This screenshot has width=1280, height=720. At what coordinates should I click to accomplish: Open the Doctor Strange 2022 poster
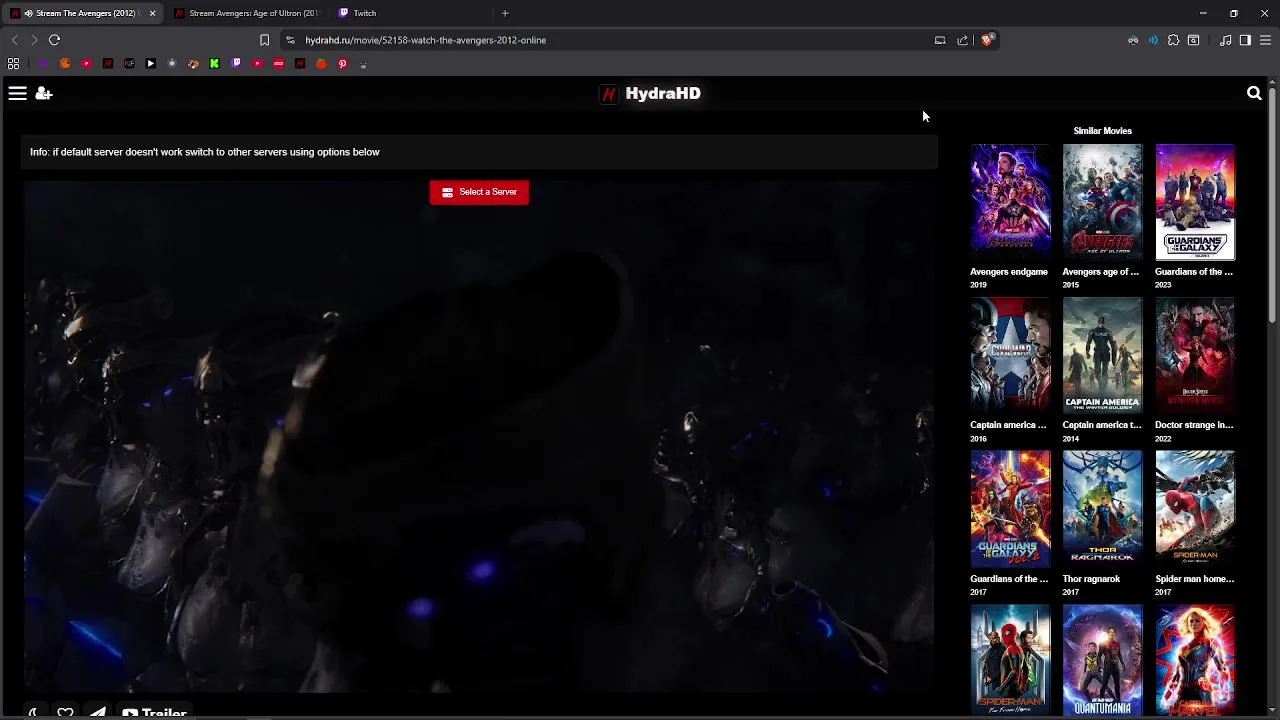[1195, 356]
